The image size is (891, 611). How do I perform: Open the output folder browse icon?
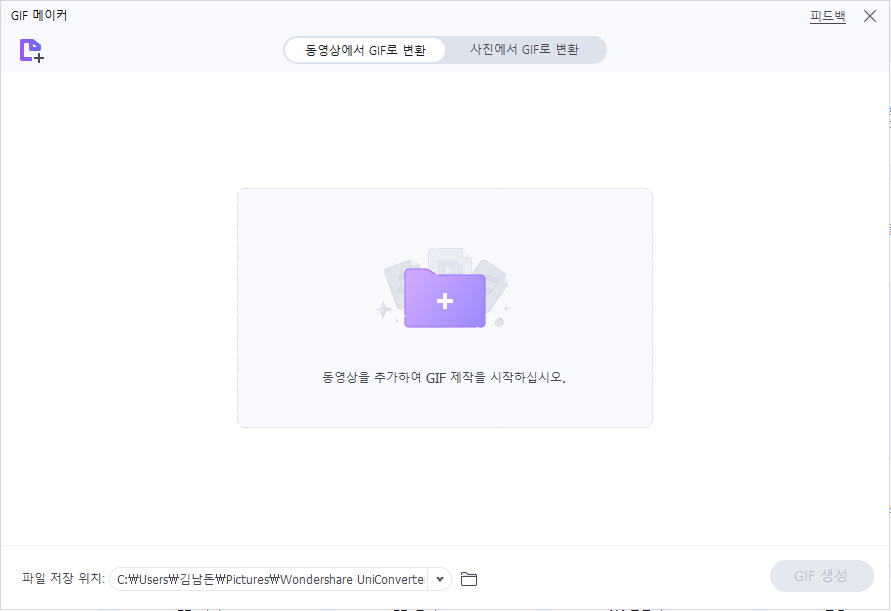click(469, 579)
